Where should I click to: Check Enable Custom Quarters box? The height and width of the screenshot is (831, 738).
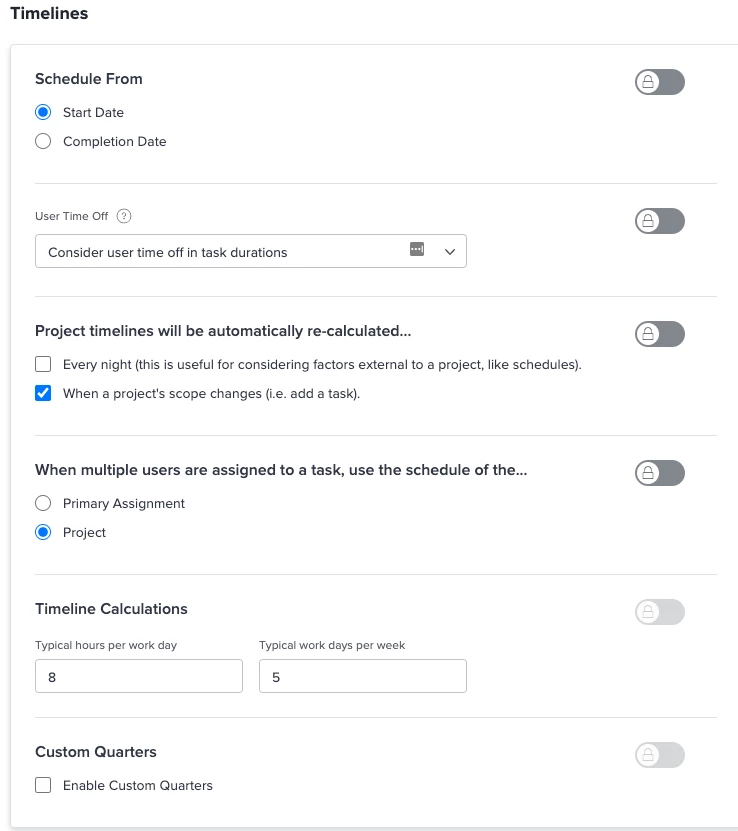43,785
